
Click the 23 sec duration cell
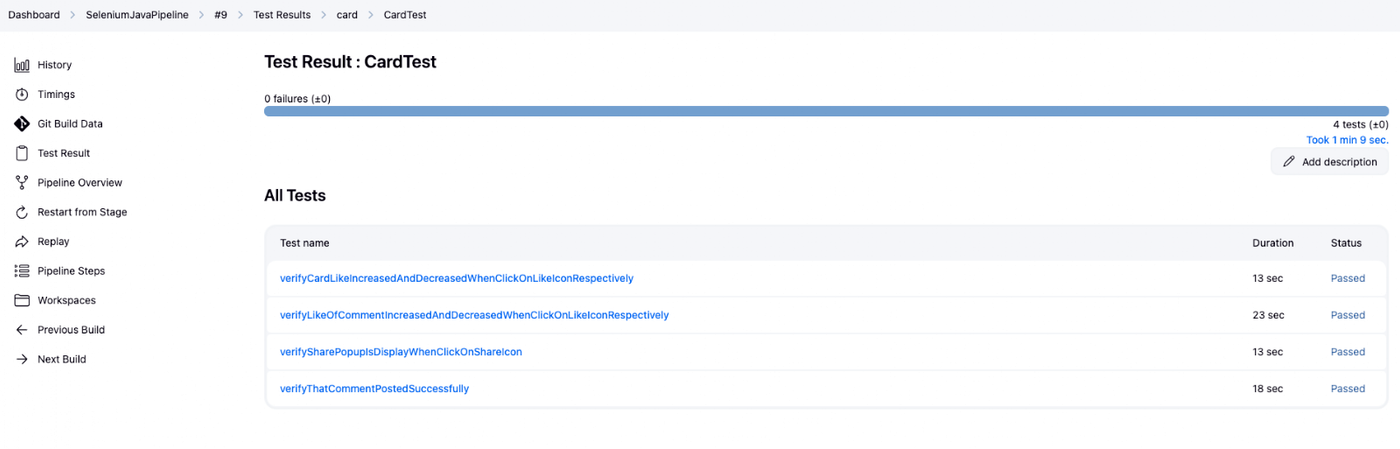coord(1268,315)
